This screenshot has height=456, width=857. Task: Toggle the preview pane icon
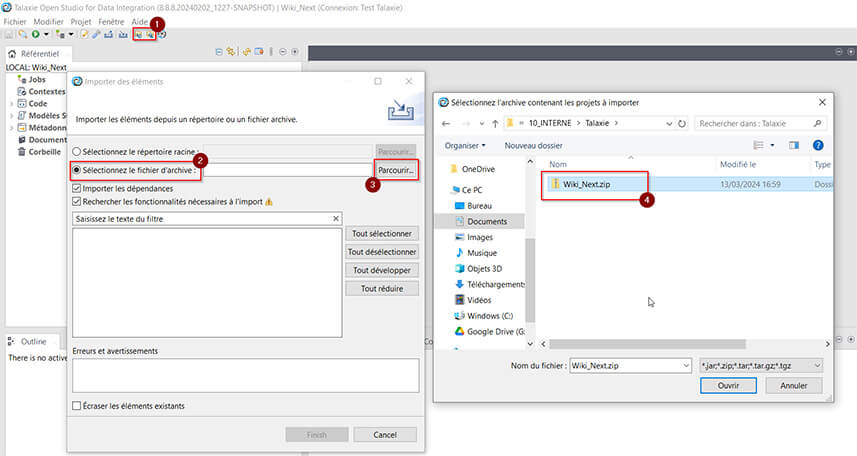(794, 145)
